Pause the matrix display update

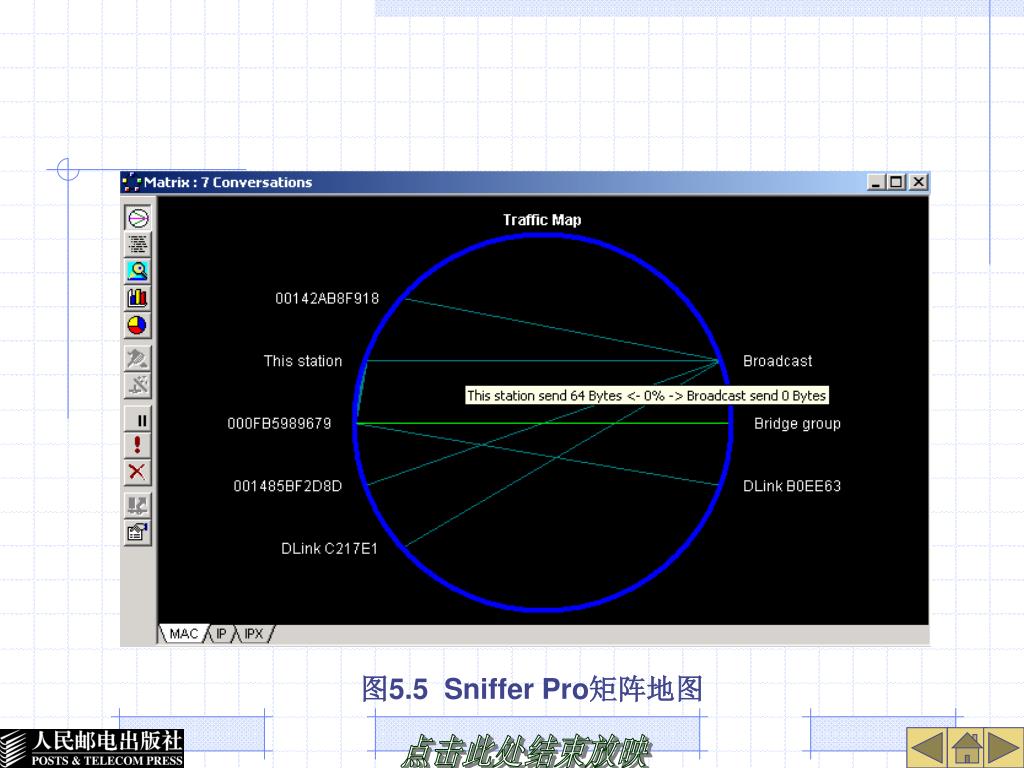click(x=138, y=420)
